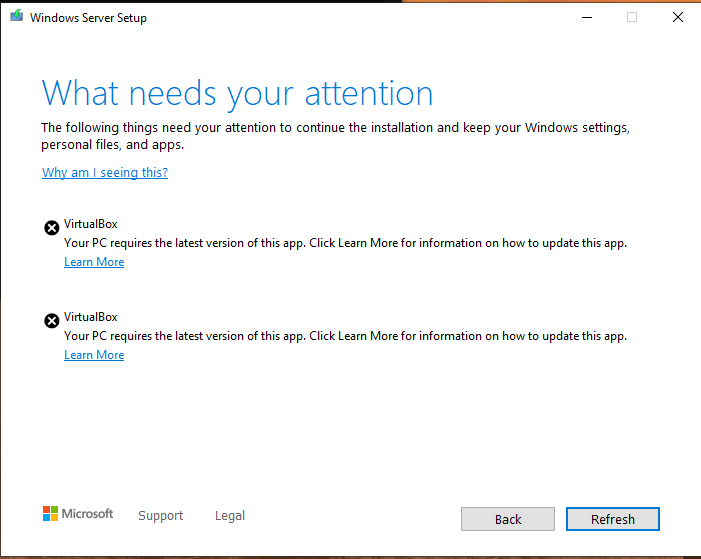Go Back to the previous setup step
The height and width of the screenshot is (559, 701).
tap(508, 519)
